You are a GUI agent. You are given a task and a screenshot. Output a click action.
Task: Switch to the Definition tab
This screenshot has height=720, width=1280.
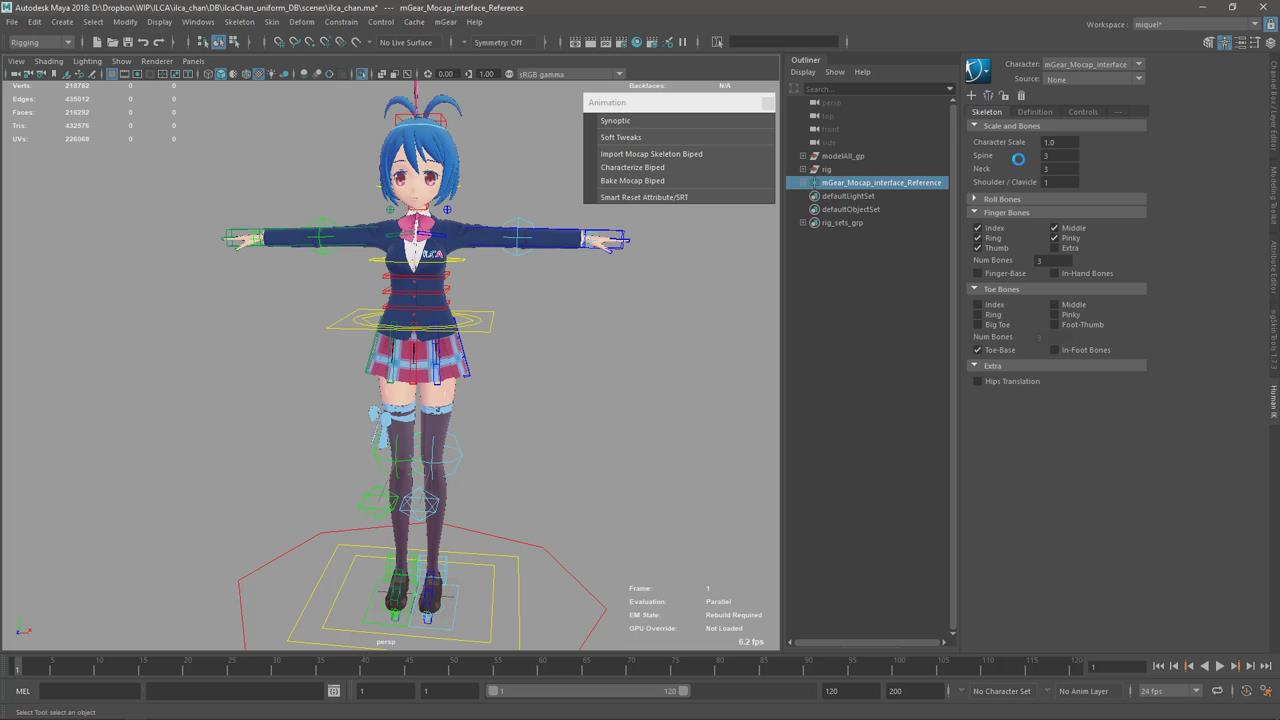tap(1035, 112)
